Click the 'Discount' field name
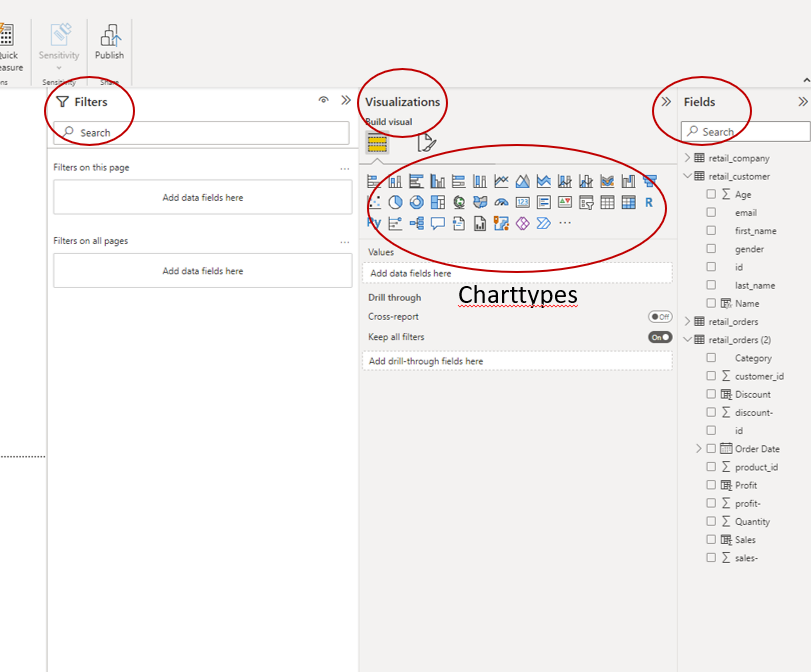This screenshot has width=811, height=672. [753, 394]
